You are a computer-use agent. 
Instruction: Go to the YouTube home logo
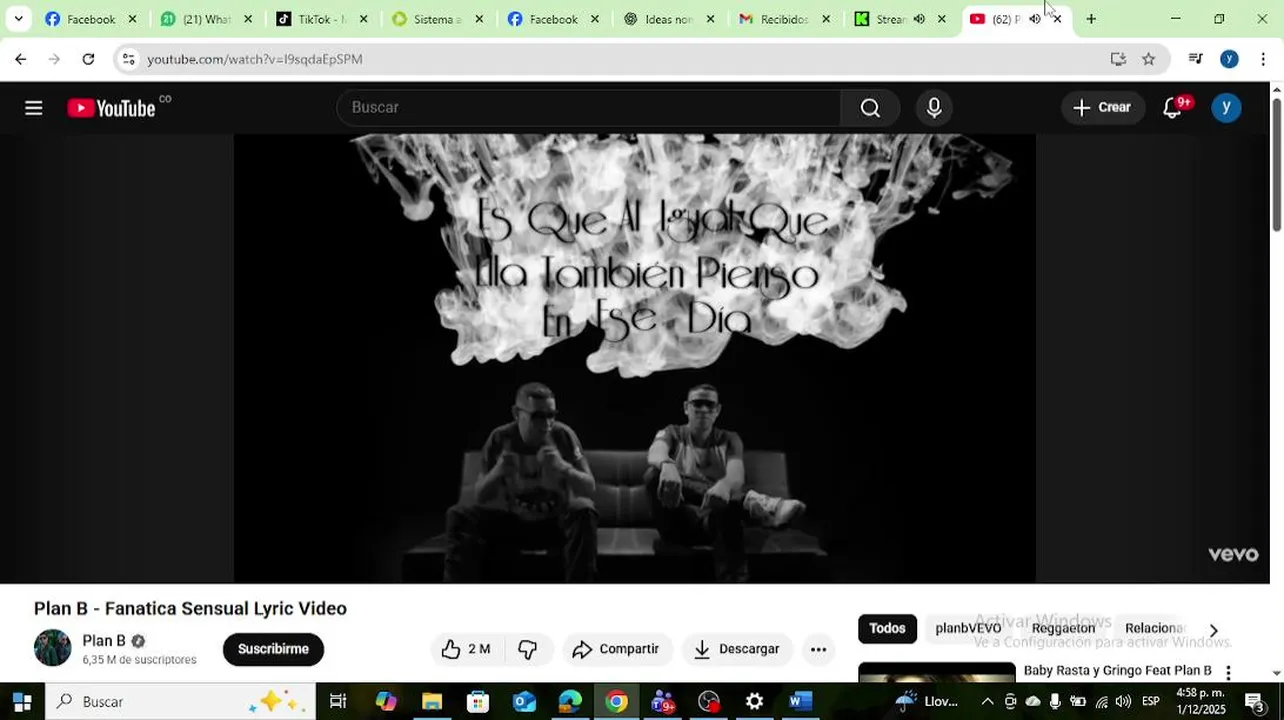pyautogui.click(x=112, y=108)
